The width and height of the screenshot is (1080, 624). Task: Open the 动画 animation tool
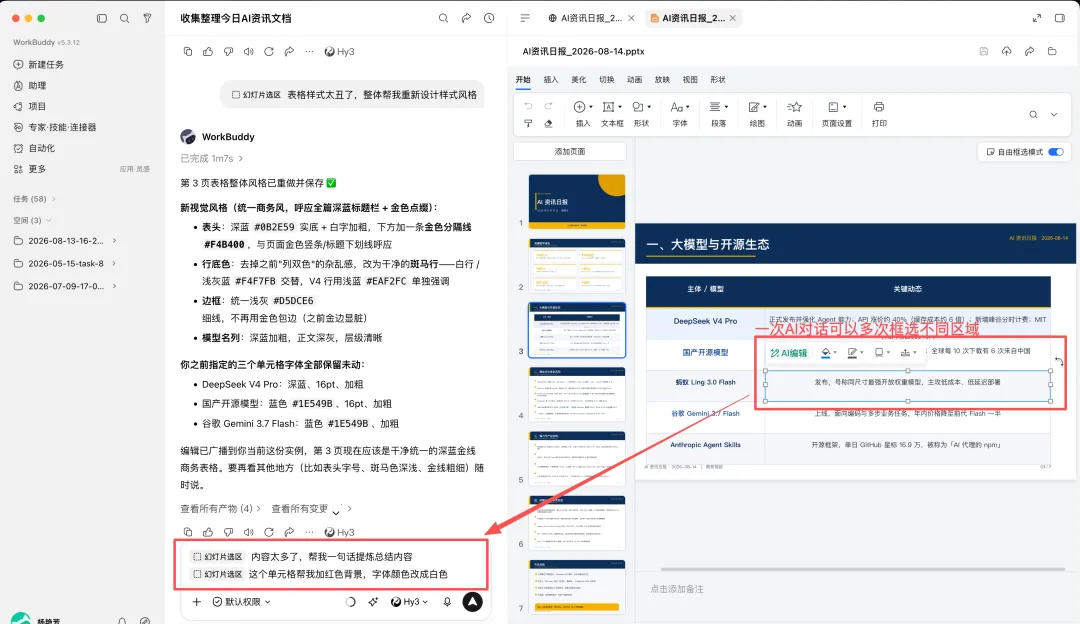[795, 114]
